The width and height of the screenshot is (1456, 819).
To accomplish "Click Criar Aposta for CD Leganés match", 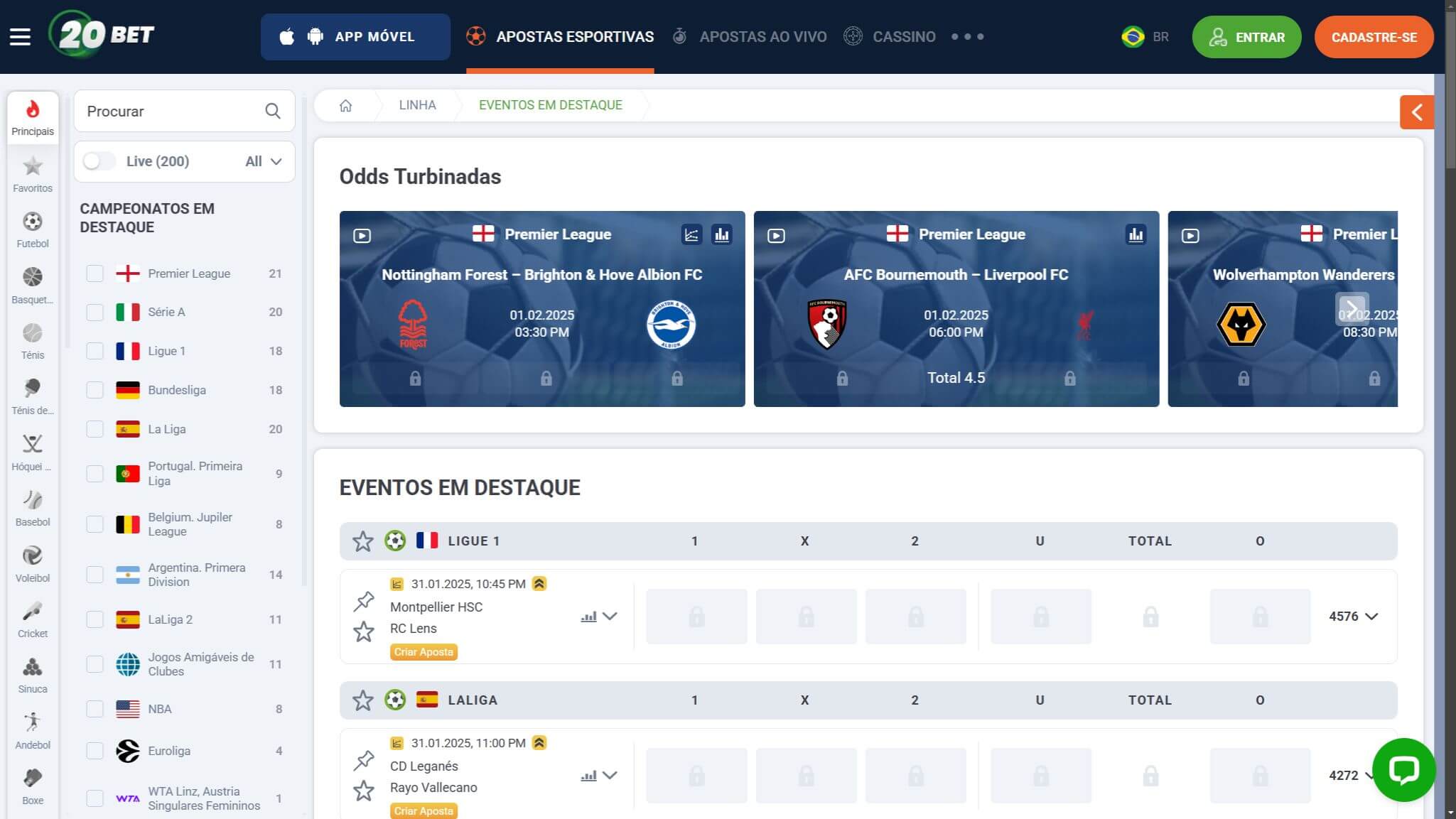I will [x=424, y=811].
